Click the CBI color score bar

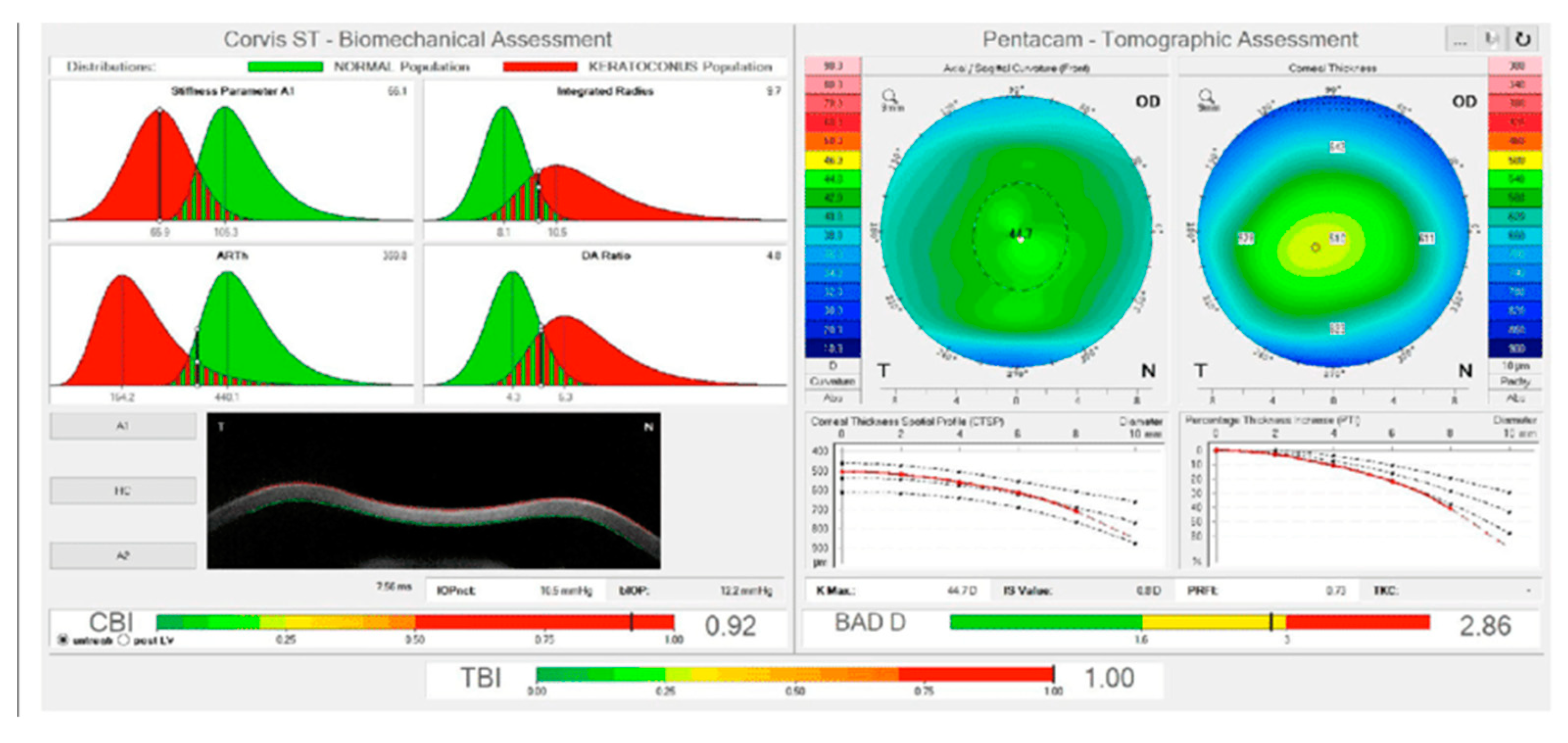click(415, 622)
